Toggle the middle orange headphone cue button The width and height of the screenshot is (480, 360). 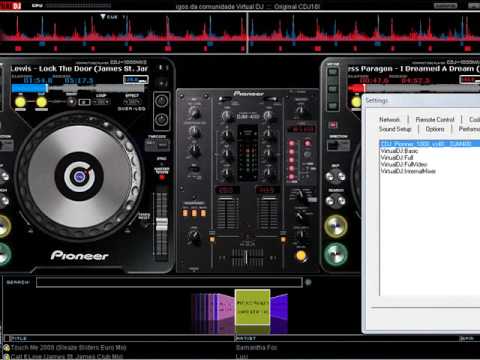coord(194,213)
